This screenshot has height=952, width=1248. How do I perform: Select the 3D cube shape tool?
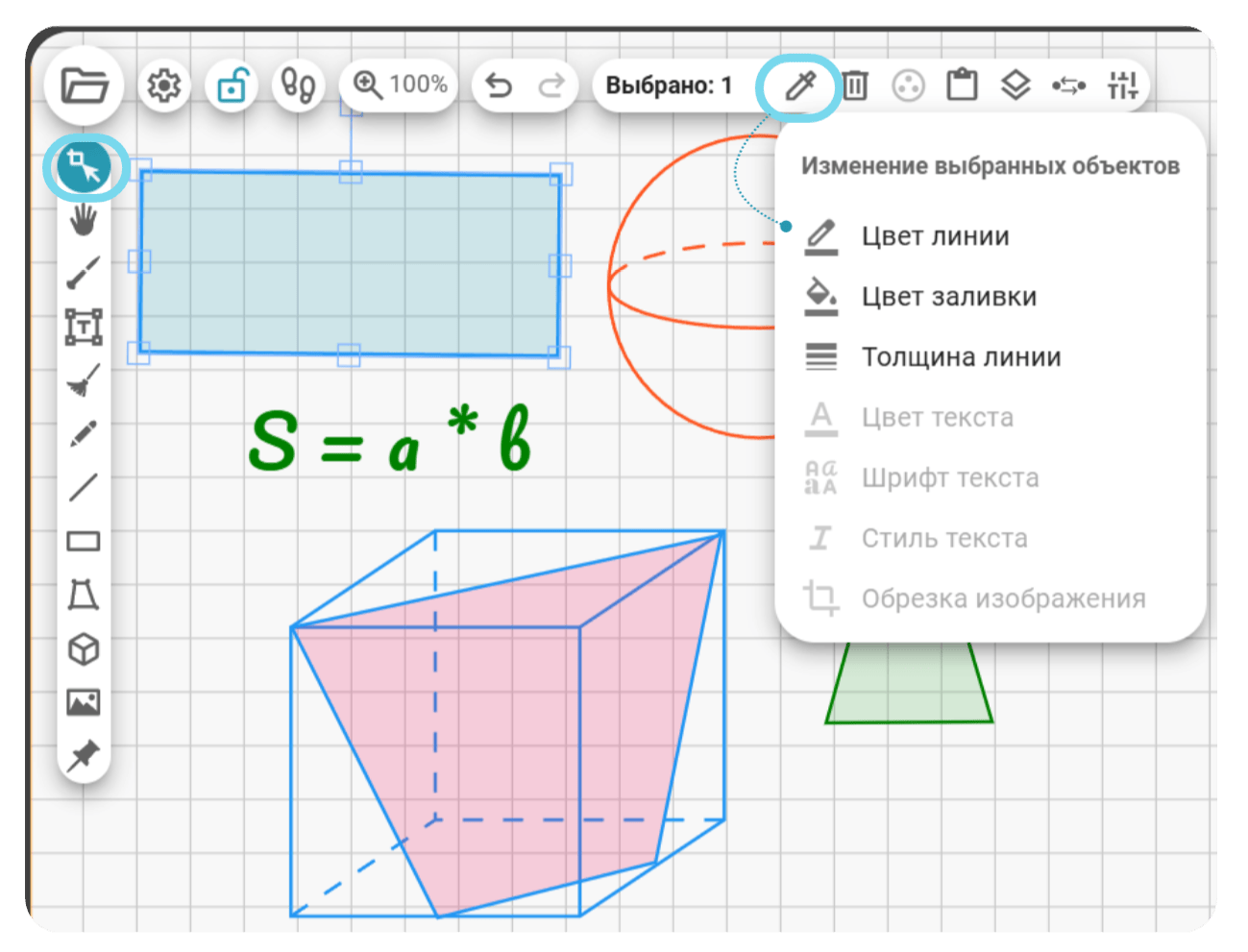tap(84, 649)
